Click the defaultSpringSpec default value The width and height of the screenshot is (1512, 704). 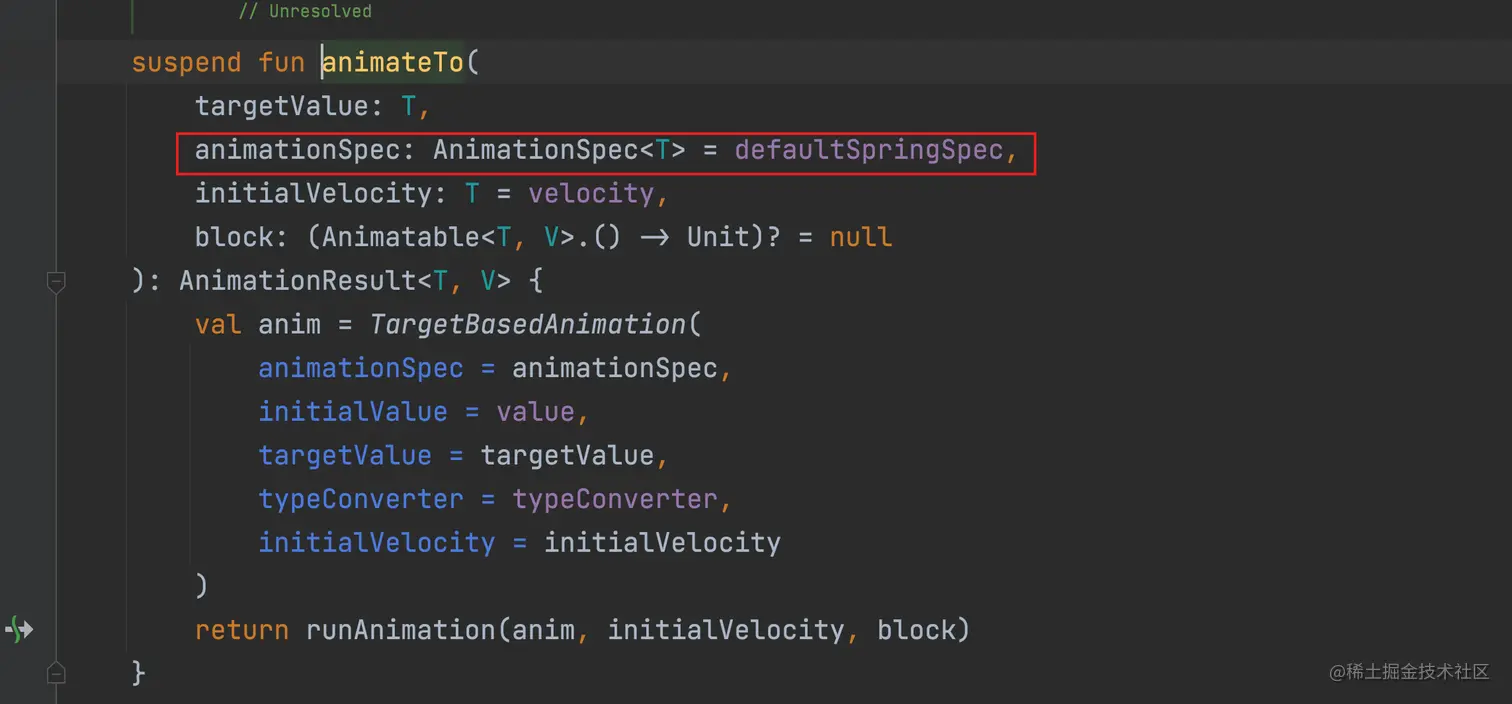869,150
